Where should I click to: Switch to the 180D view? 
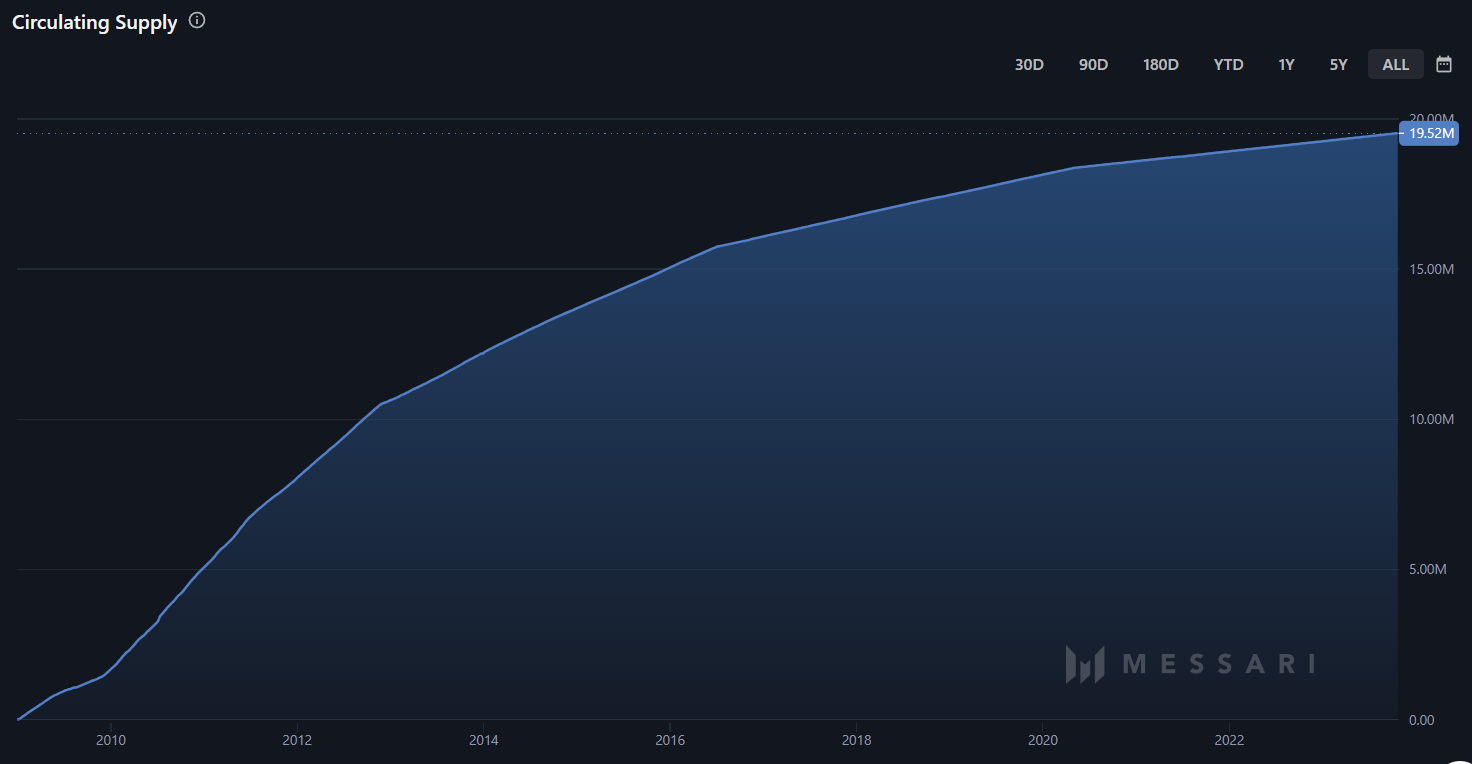coord(1160,63)
